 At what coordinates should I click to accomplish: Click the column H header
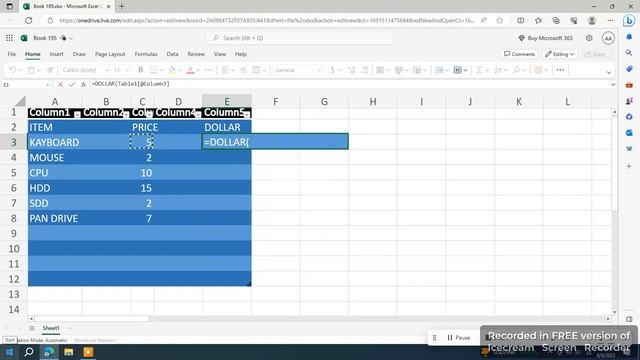click(x=373, y=102)
